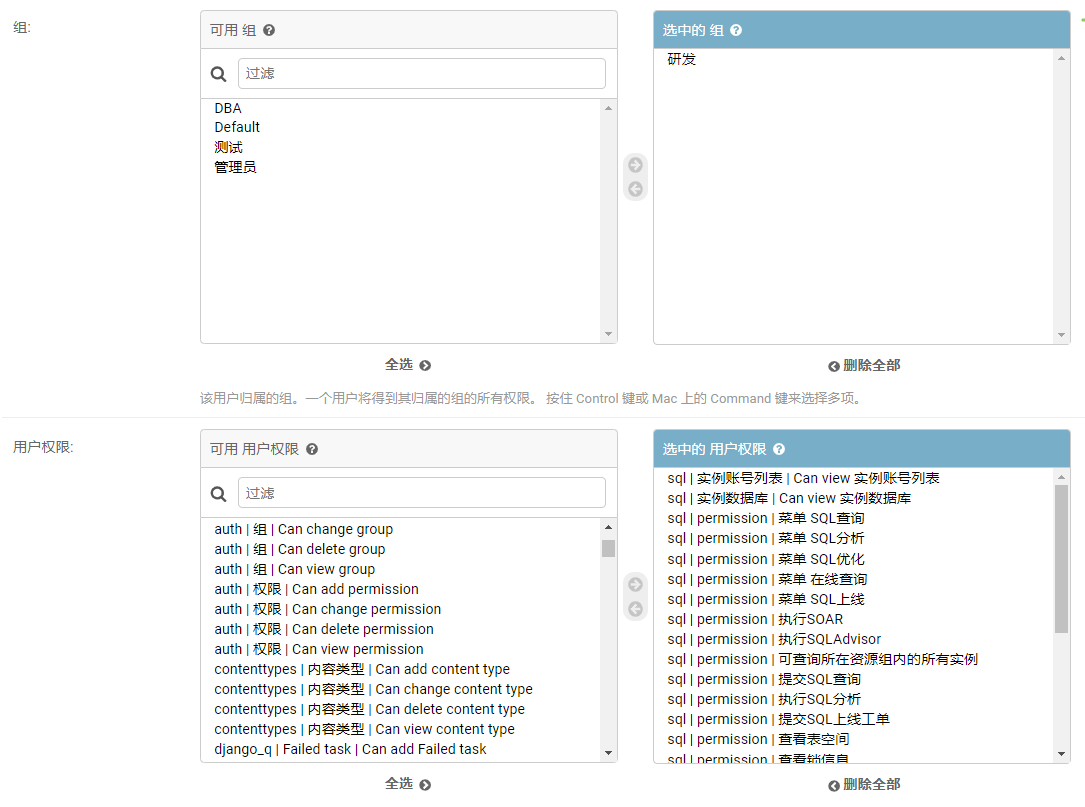The image size is (1085, 807).
Task: Click left arrow to remove user permission
Action: click(x=635, y=609)
